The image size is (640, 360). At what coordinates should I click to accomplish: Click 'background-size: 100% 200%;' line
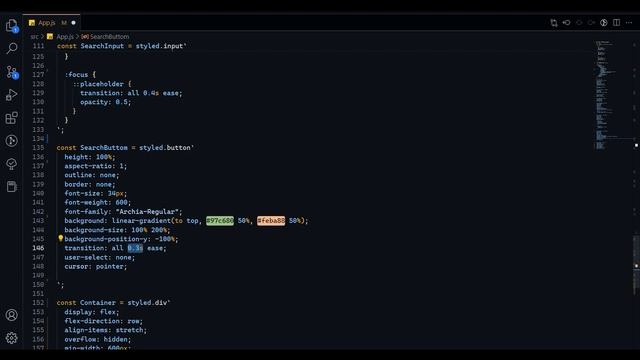click(x=117, y=230)
